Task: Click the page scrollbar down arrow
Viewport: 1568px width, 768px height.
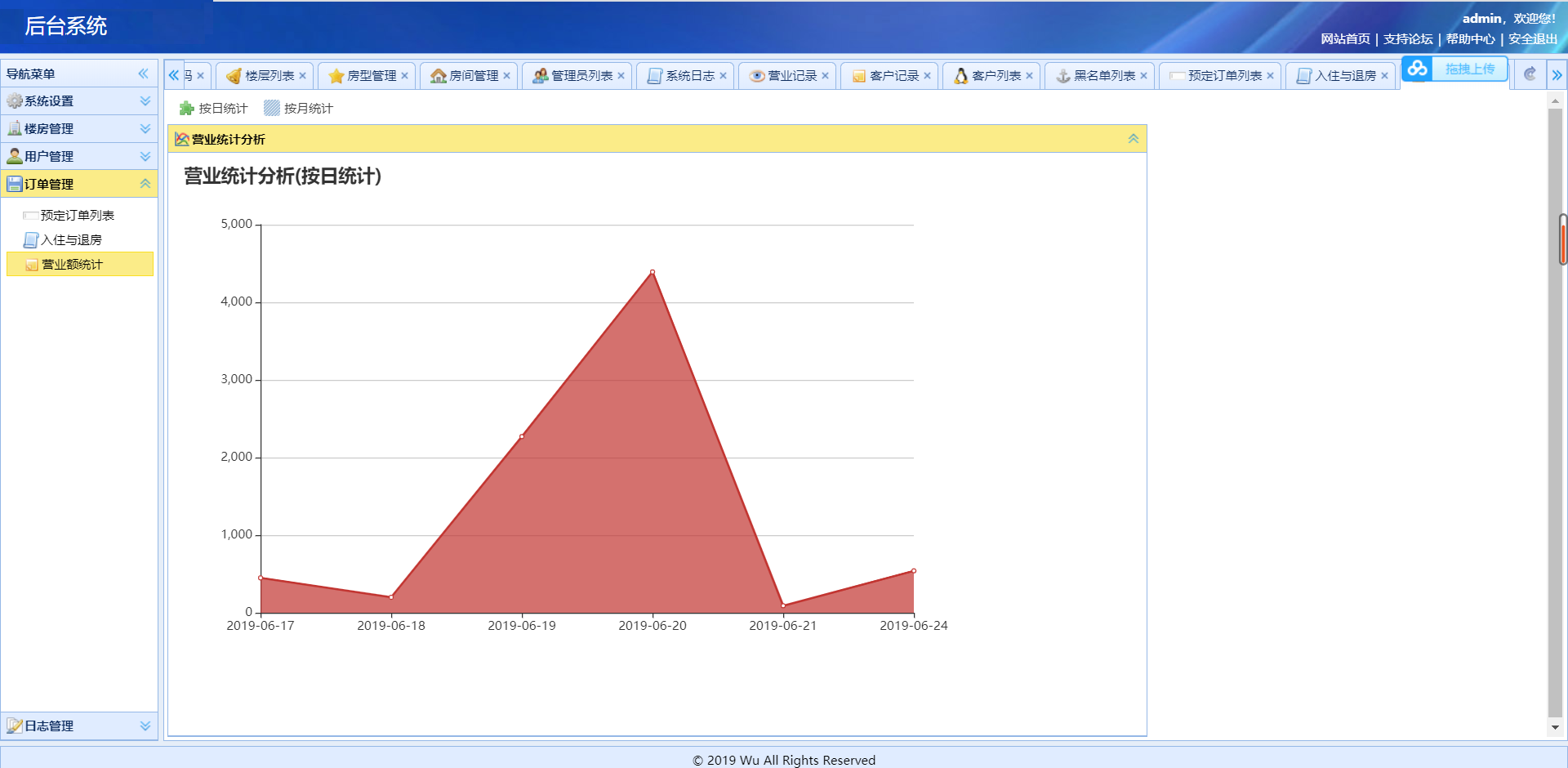Action: click(x=1555, y=728)
